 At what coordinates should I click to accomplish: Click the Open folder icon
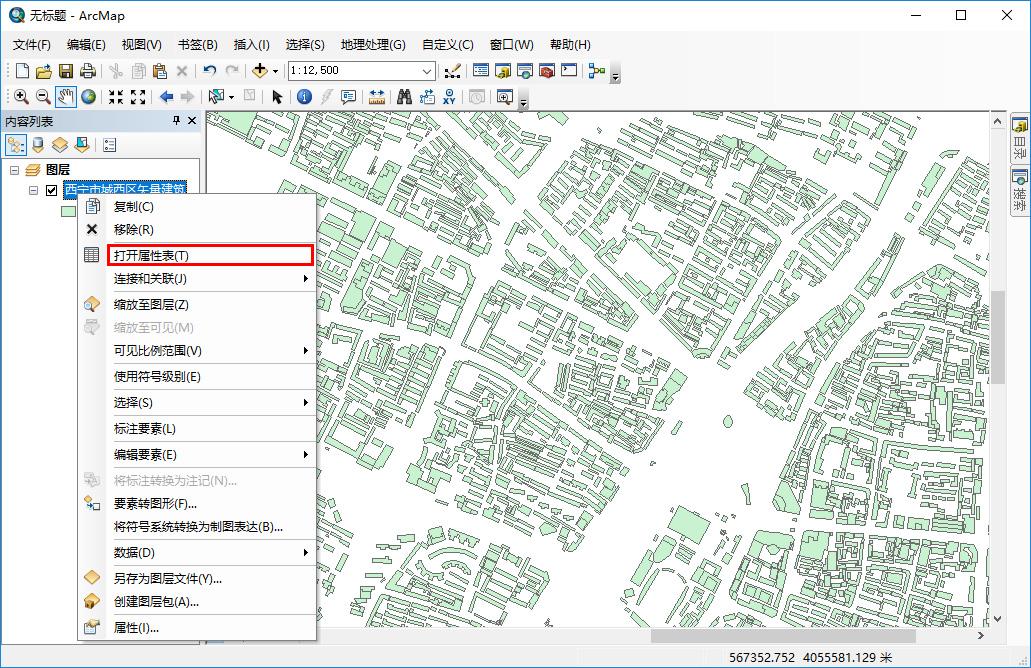coord(43,71)
